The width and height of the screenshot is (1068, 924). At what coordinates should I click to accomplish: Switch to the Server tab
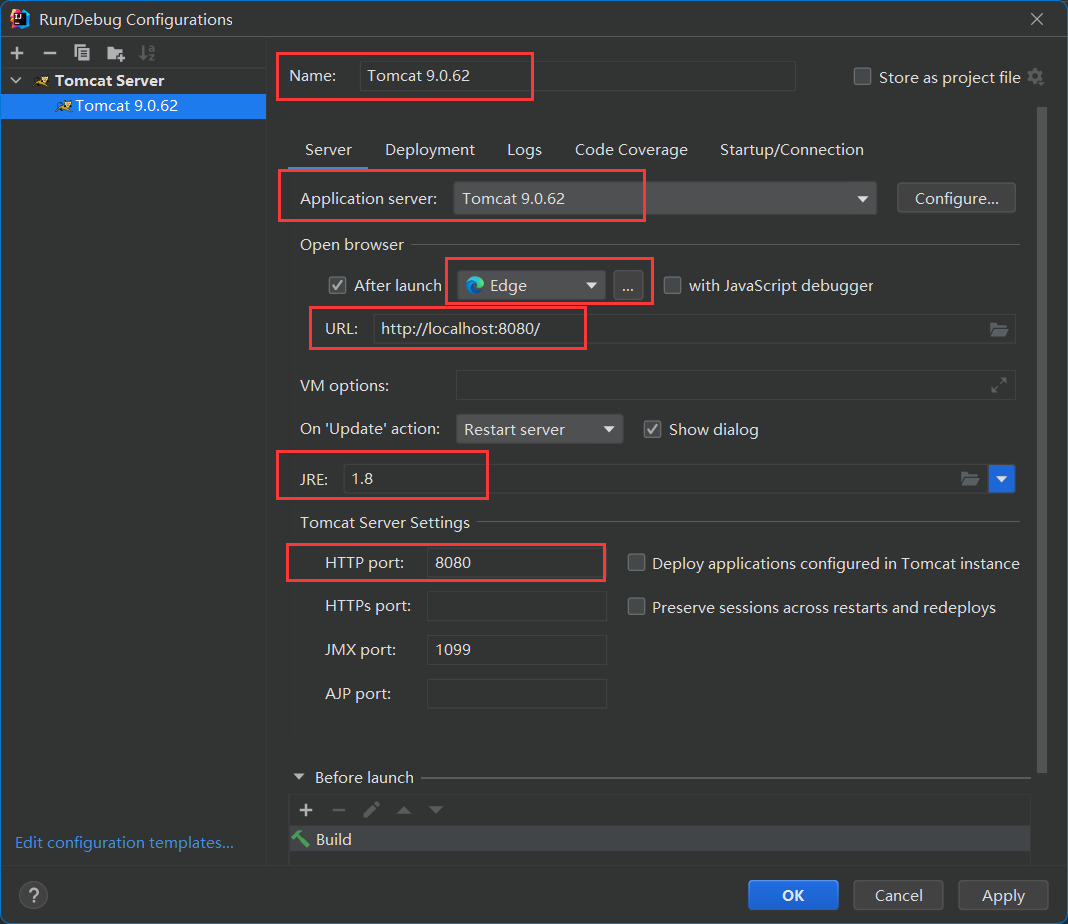coord(328,150)
